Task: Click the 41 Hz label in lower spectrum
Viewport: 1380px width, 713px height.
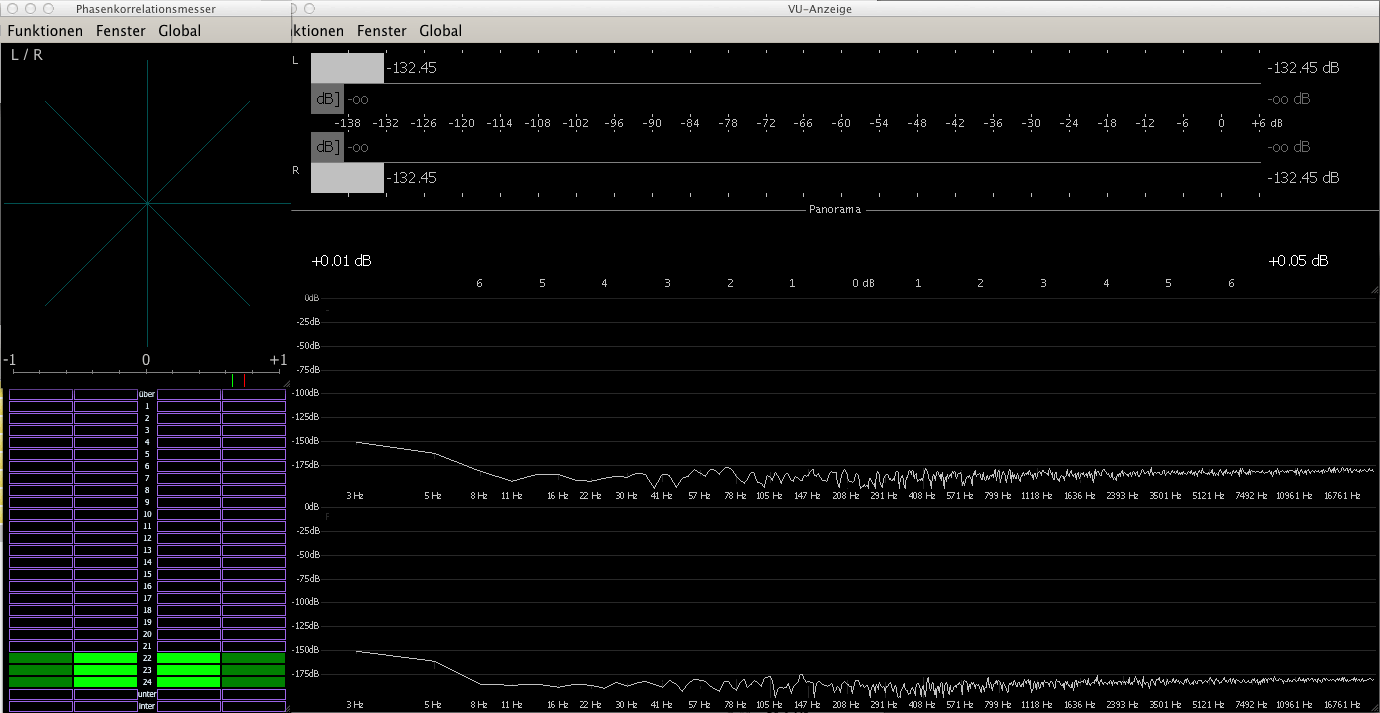Action: click(661, 705)
